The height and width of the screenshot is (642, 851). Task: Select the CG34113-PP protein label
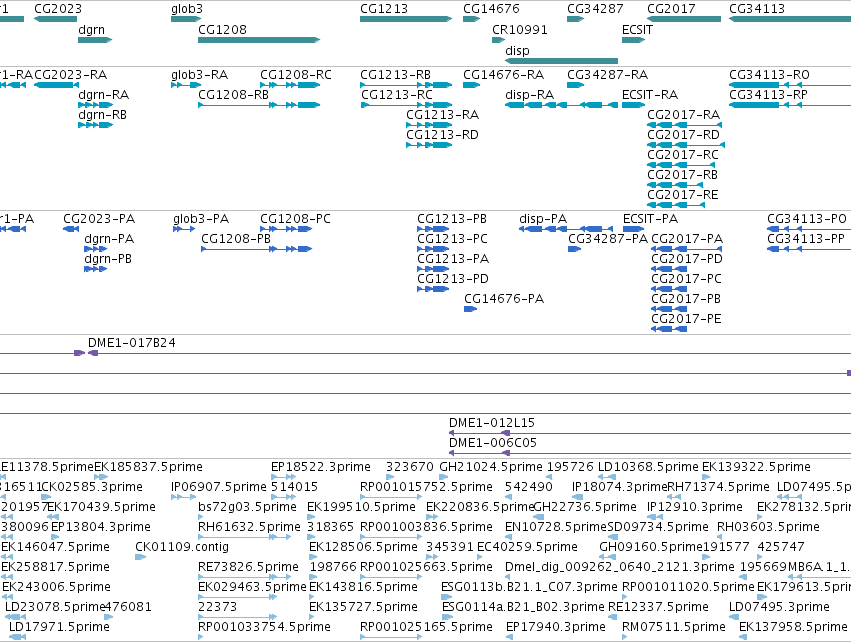tap(805, 239)
